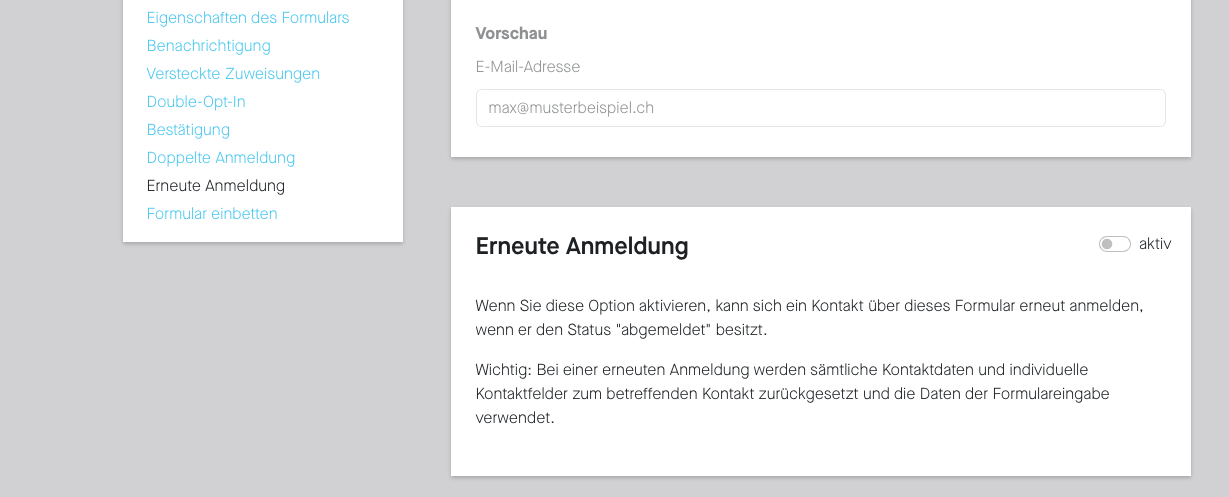Select the Erneute Anmeldung sidebar entry
Screen dimensions: 1229x497
215,186
